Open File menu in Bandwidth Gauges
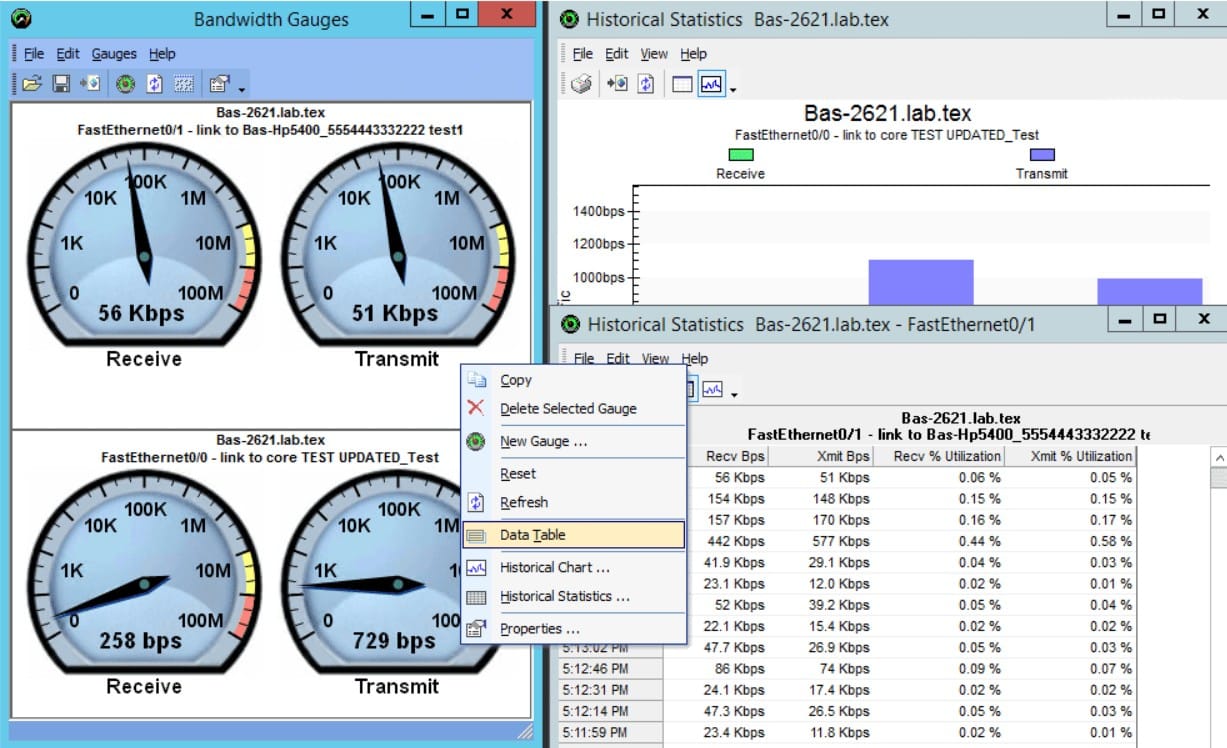 tap(34, 54)
